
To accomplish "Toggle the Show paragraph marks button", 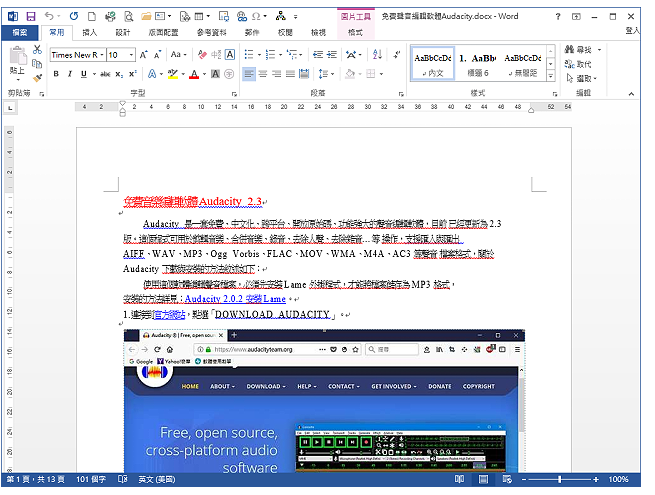I will (396, 54).
